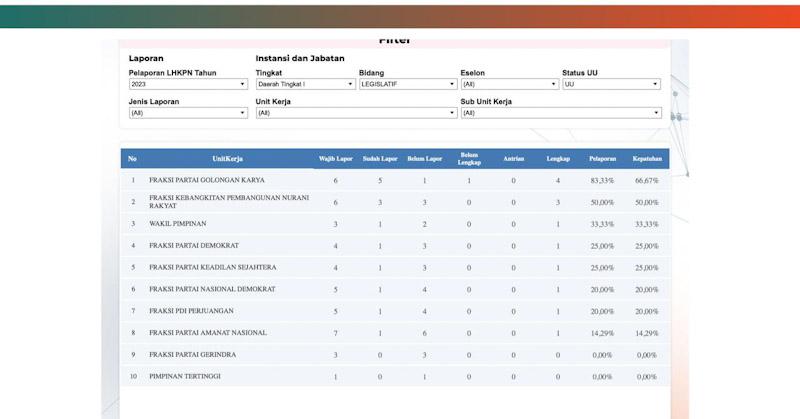Expand the Eselon filter dropdown
800x419 pixels.
(509, 85)
